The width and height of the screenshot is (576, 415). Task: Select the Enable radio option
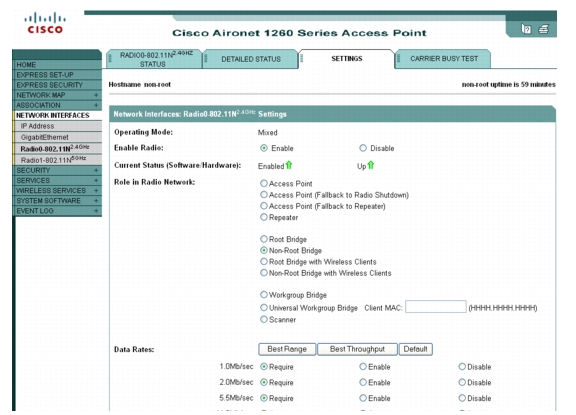click(x=264, y=148)
